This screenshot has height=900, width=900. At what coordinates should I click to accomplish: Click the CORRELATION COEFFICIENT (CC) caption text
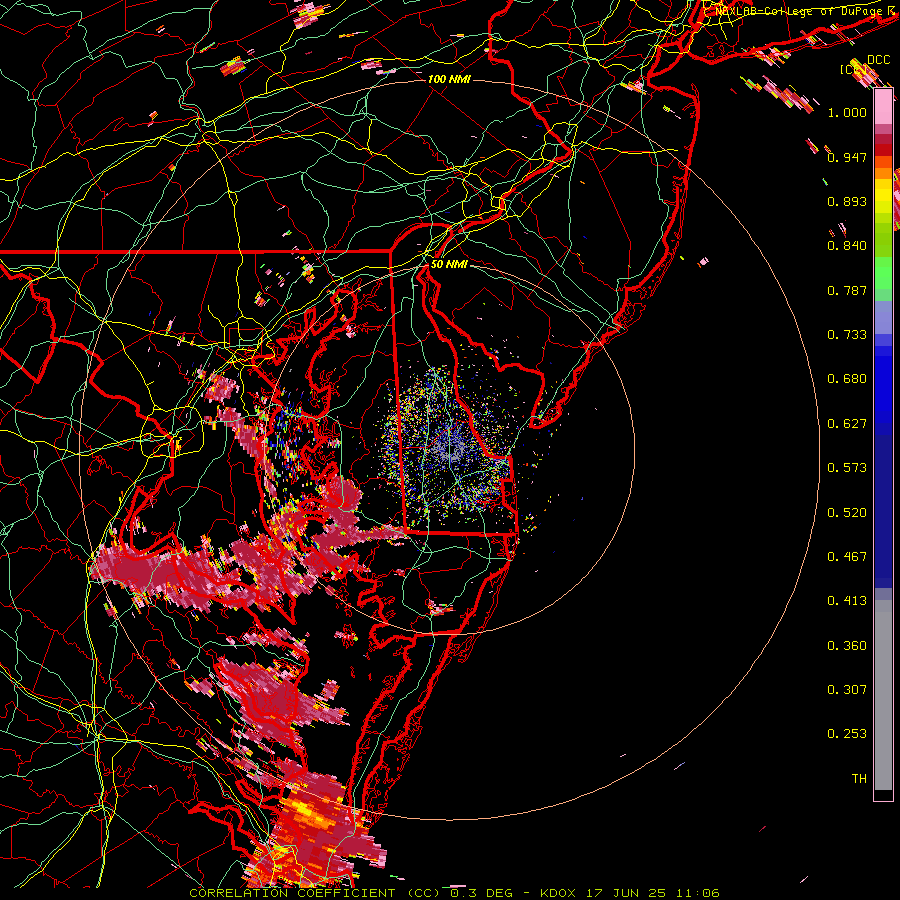(315, 893)
